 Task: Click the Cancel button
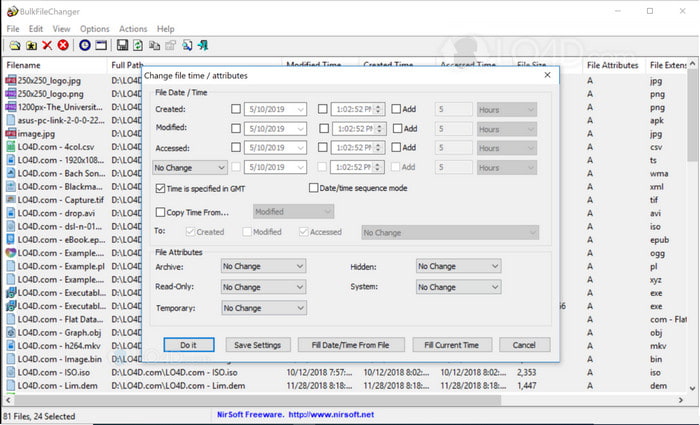click(x=524, y=345)
